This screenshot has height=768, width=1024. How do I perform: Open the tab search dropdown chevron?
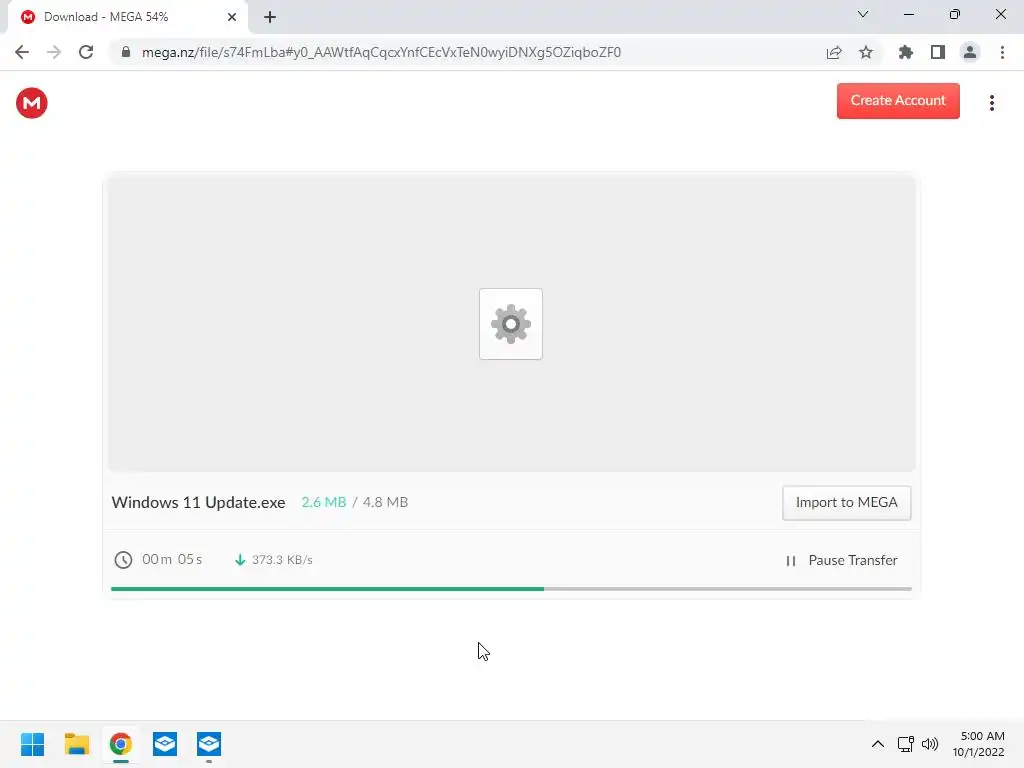[863, 14]
